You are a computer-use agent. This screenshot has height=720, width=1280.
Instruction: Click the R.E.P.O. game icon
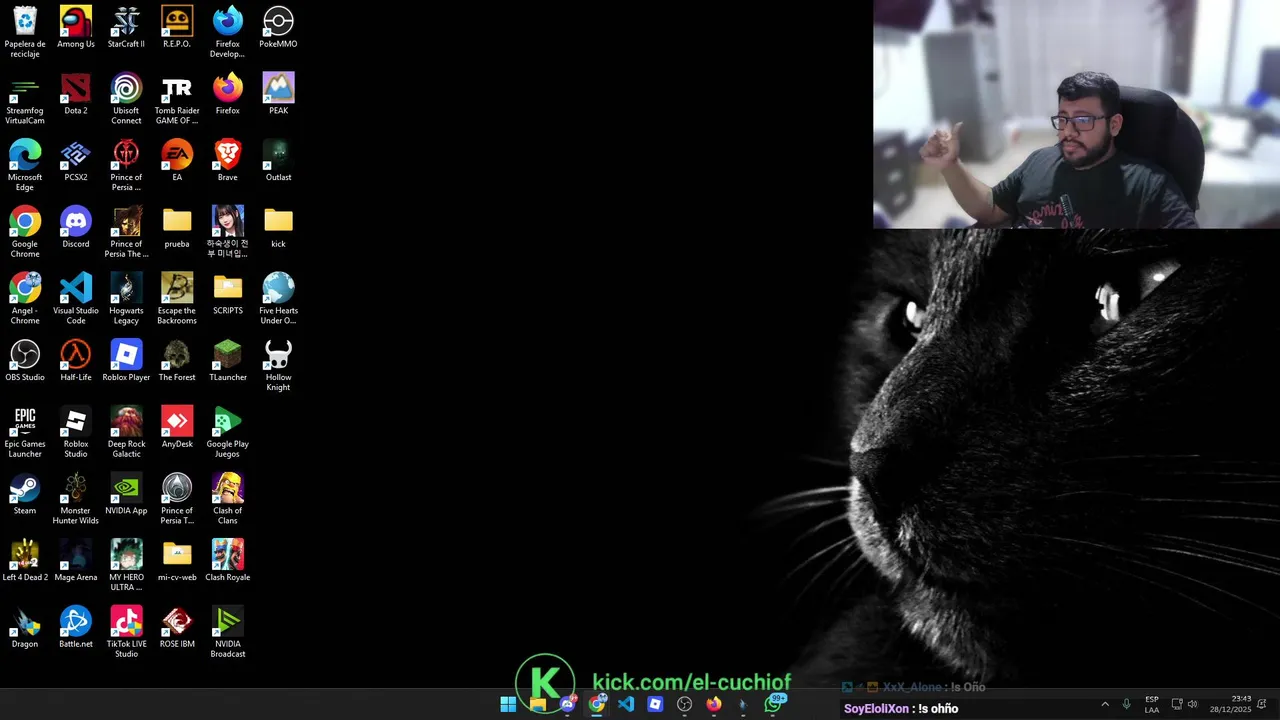tap(177, 27)
